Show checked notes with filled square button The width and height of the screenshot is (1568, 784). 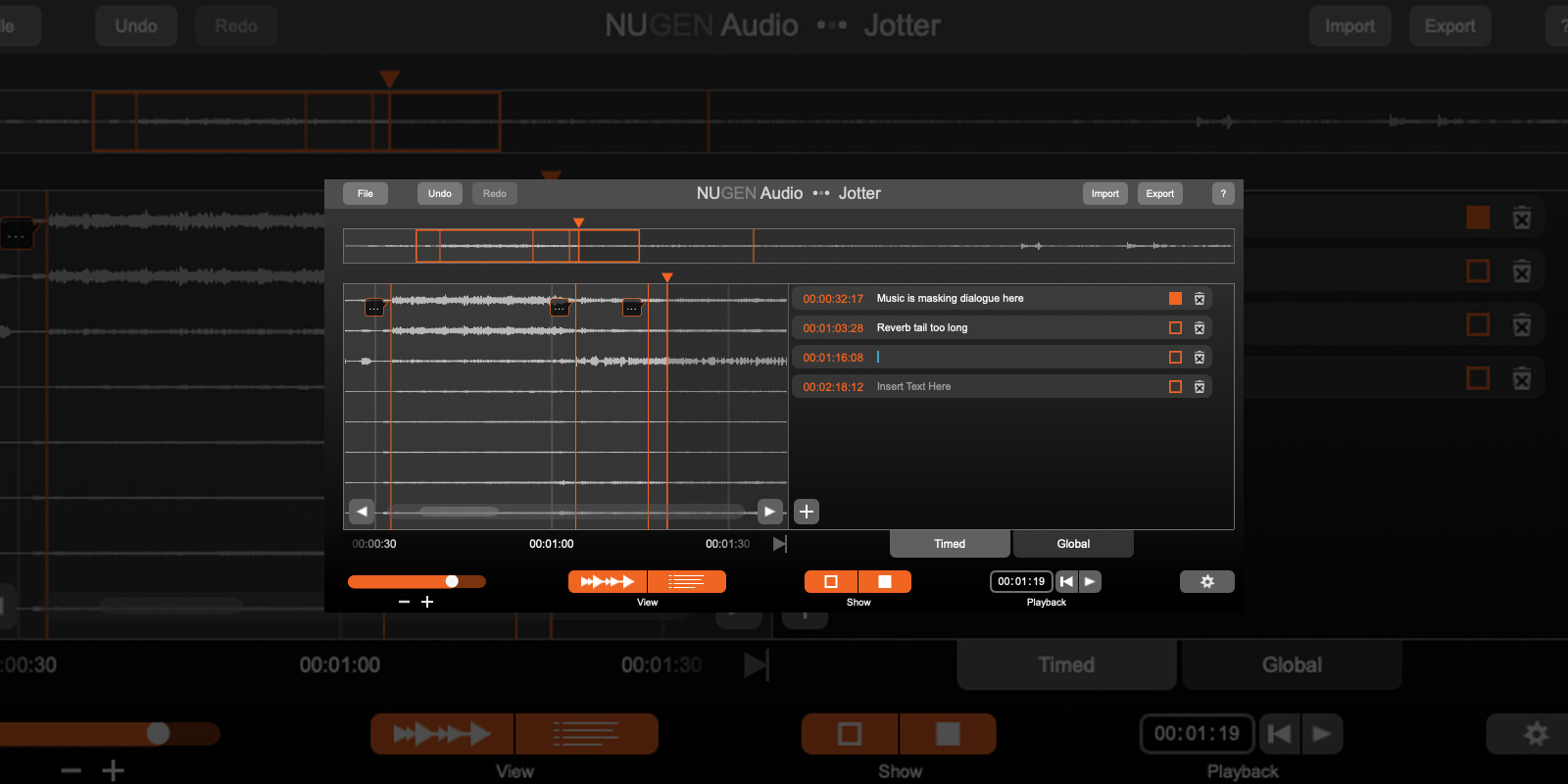885,582
